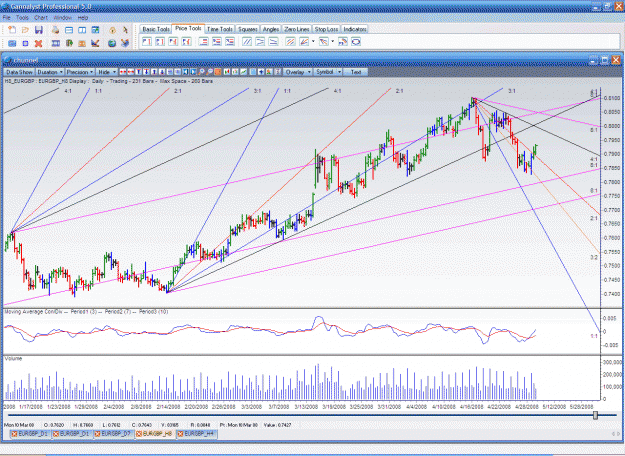The height and width of the screenshot is (456, 625).
Task: Select the oval shape tool in Price Tools
Action: [x=356, y=41]
